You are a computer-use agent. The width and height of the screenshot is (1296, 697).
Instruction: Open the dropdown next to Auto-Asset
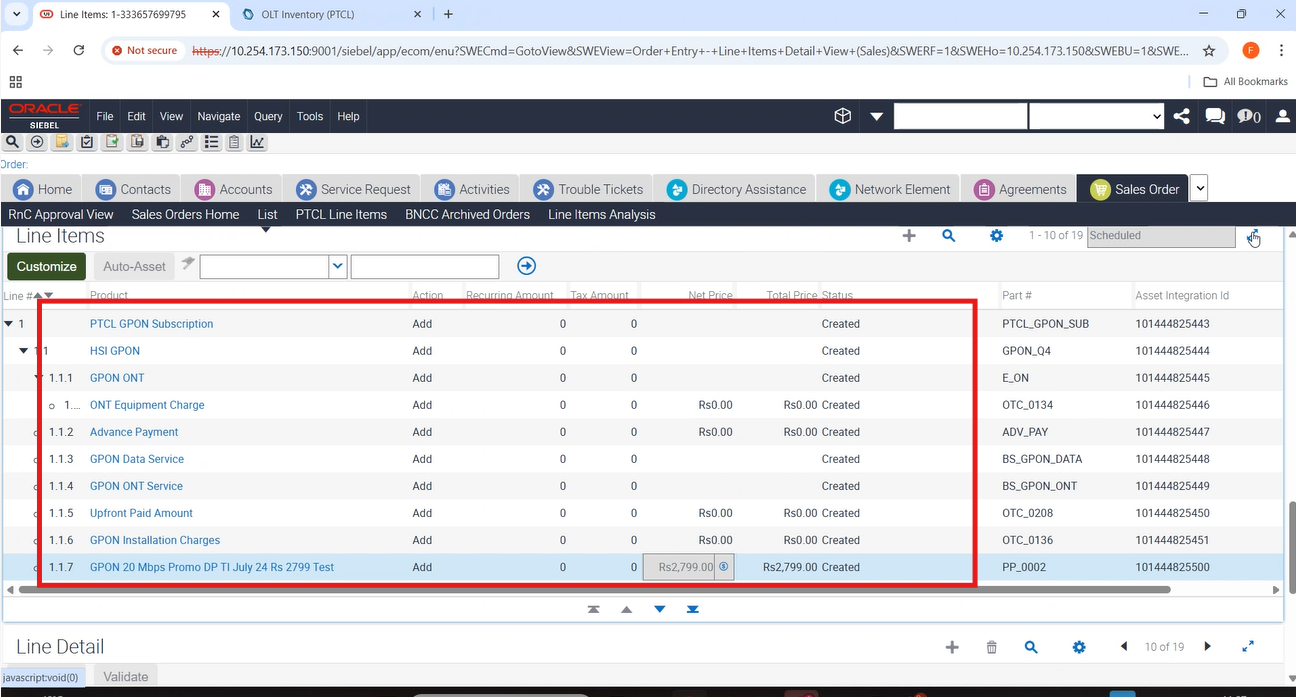pyautogui.click(x=338, y=266)
